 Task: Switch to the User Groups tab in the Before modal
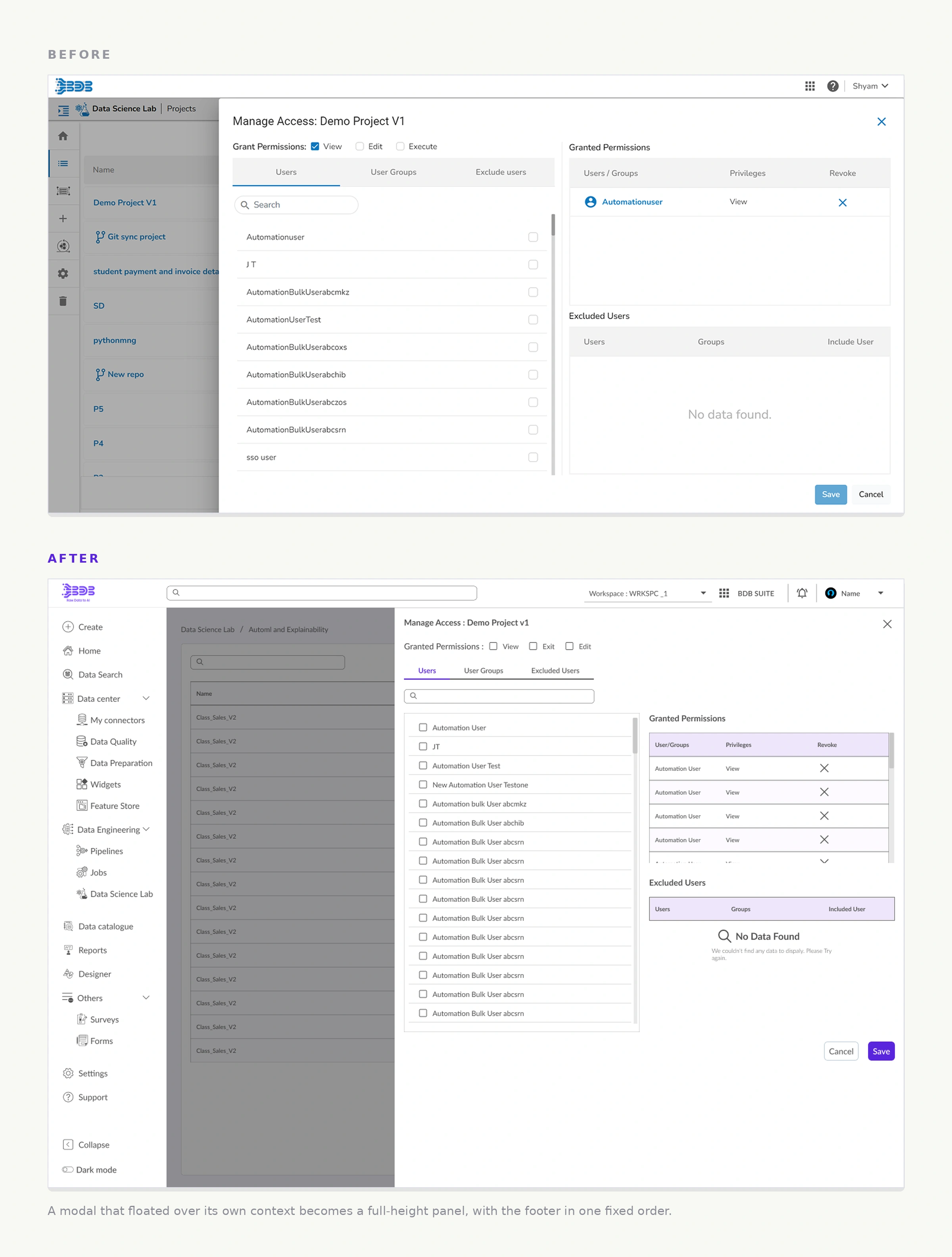point(393,172)
